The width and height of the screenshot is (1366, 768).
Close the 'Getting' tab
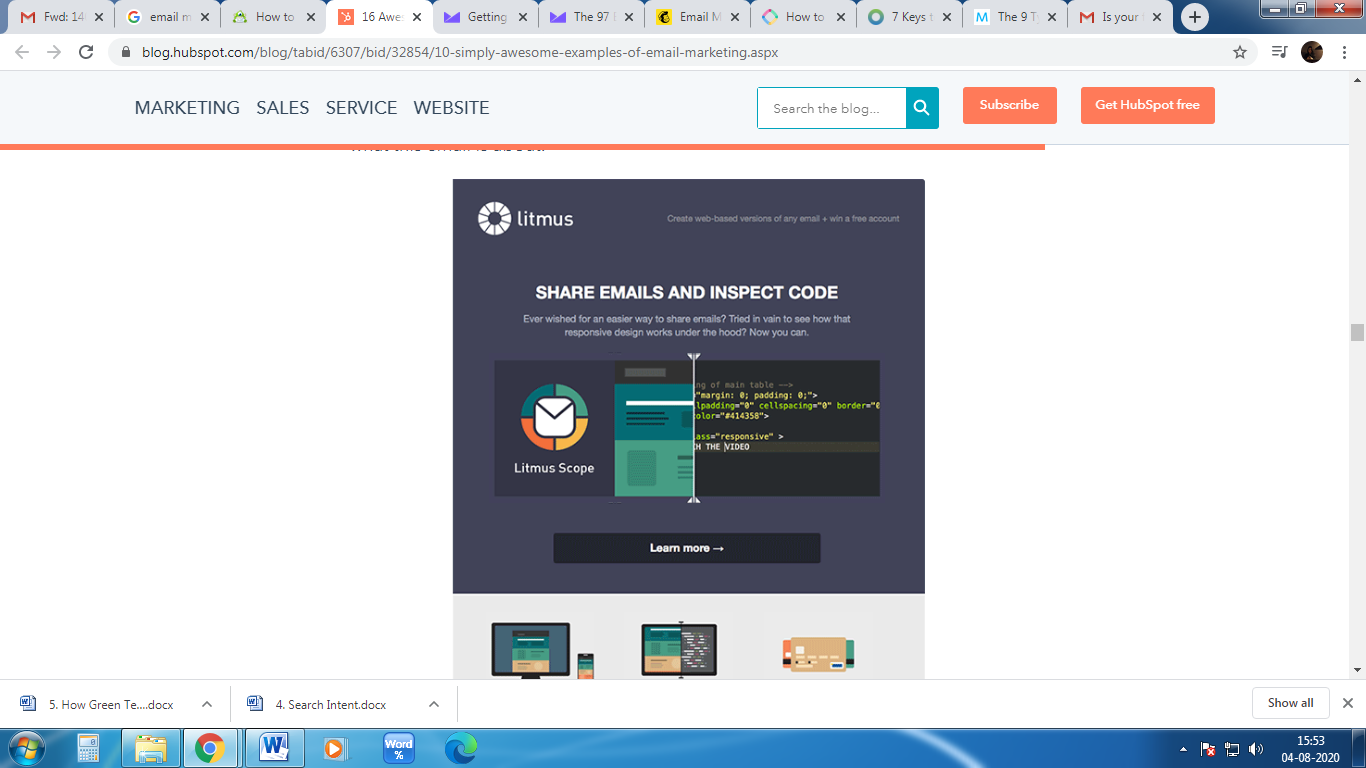[x=523, y=17]
